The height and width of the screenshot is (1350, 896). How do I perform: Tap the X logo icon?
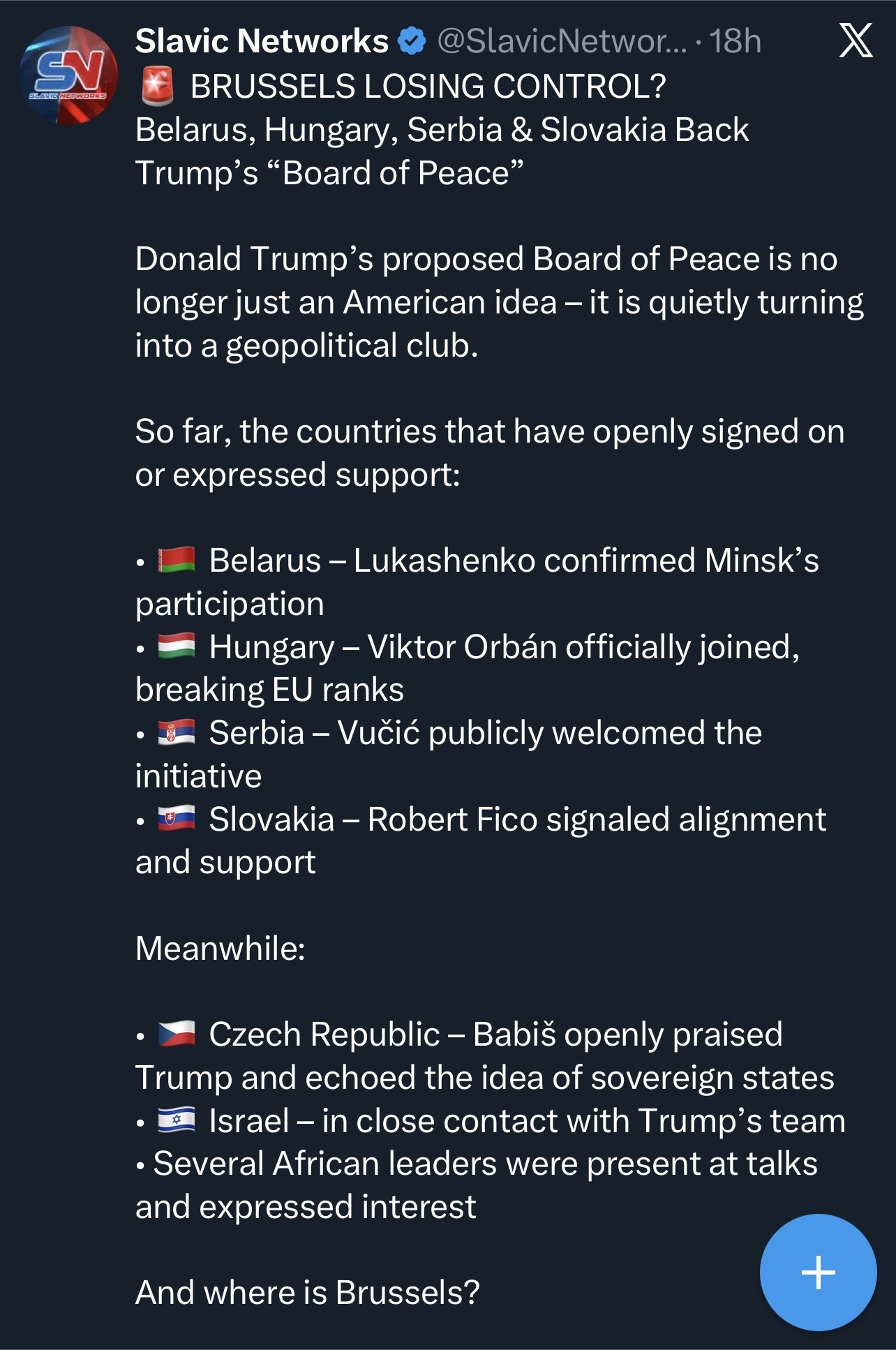tap(856, 40)
